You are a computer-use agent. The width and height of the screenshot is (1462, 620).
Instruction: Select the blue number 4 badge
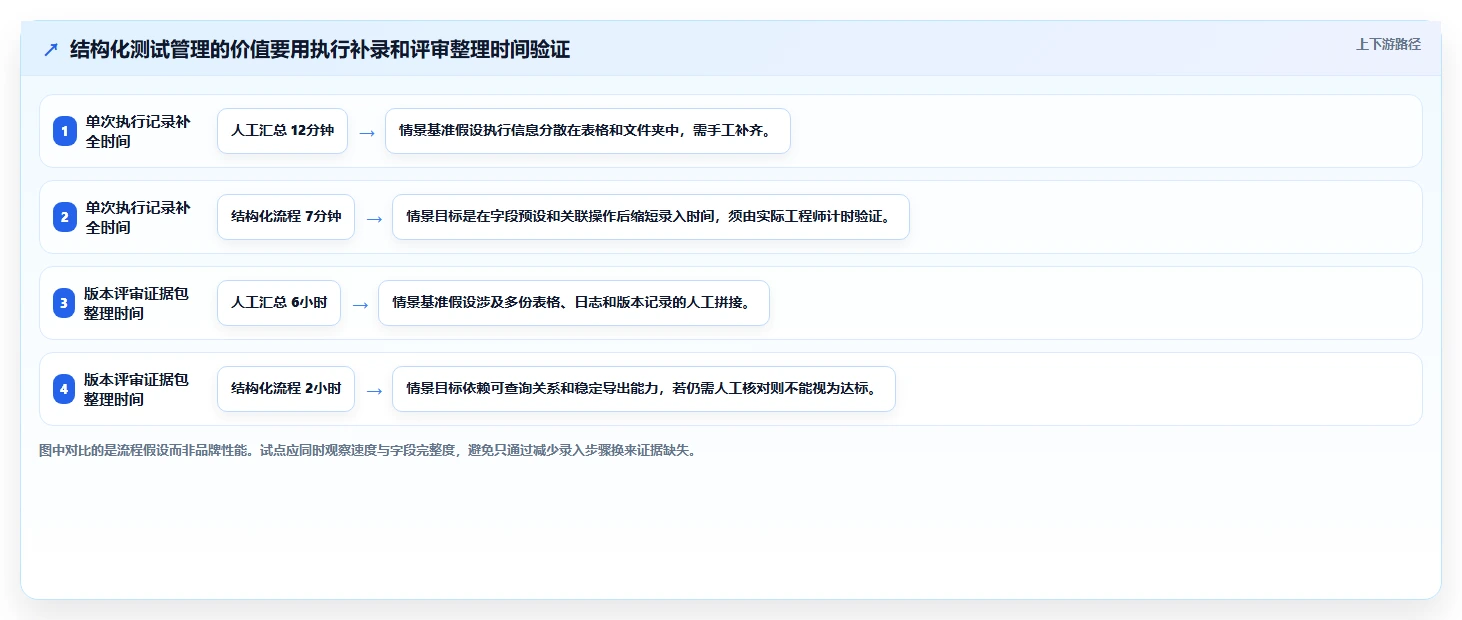point(65,389)
